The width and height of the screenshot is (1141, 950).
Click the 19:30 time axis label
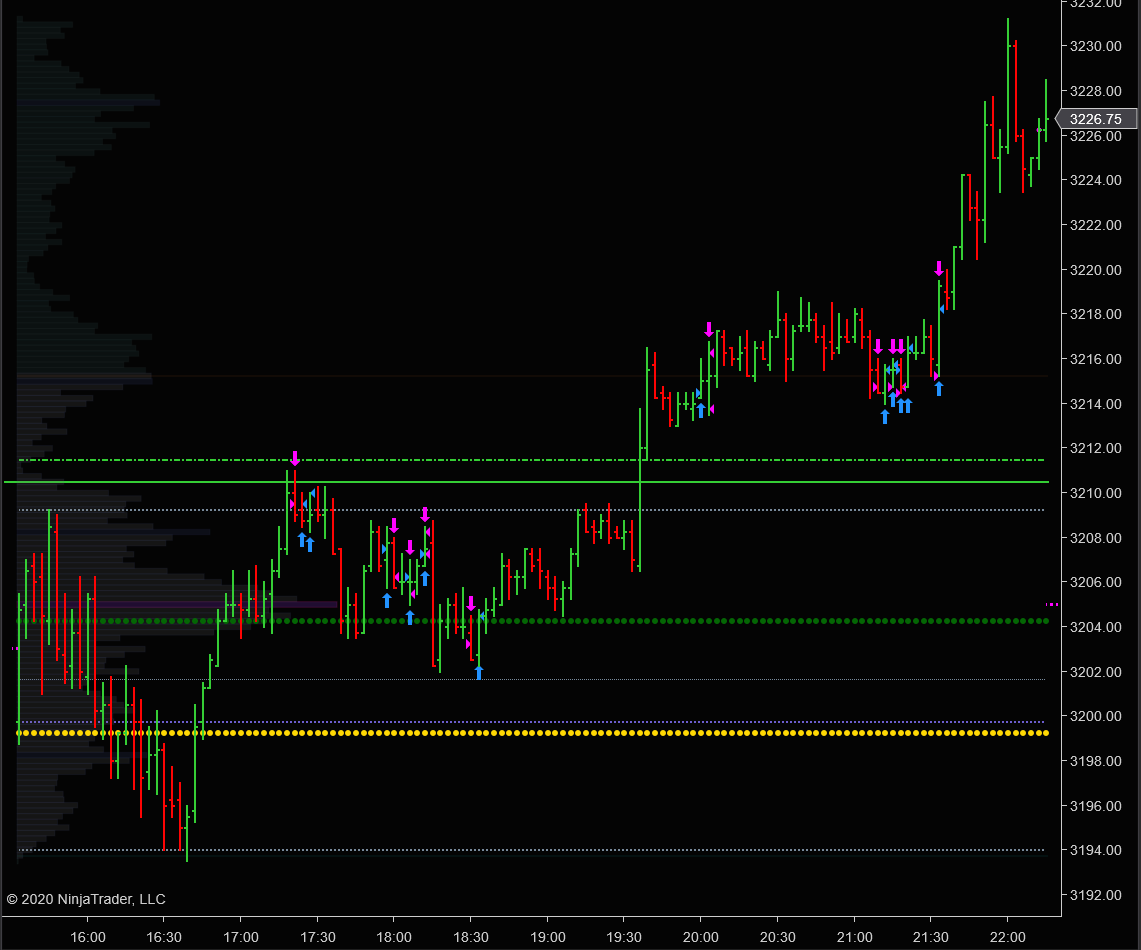[624, 937]
